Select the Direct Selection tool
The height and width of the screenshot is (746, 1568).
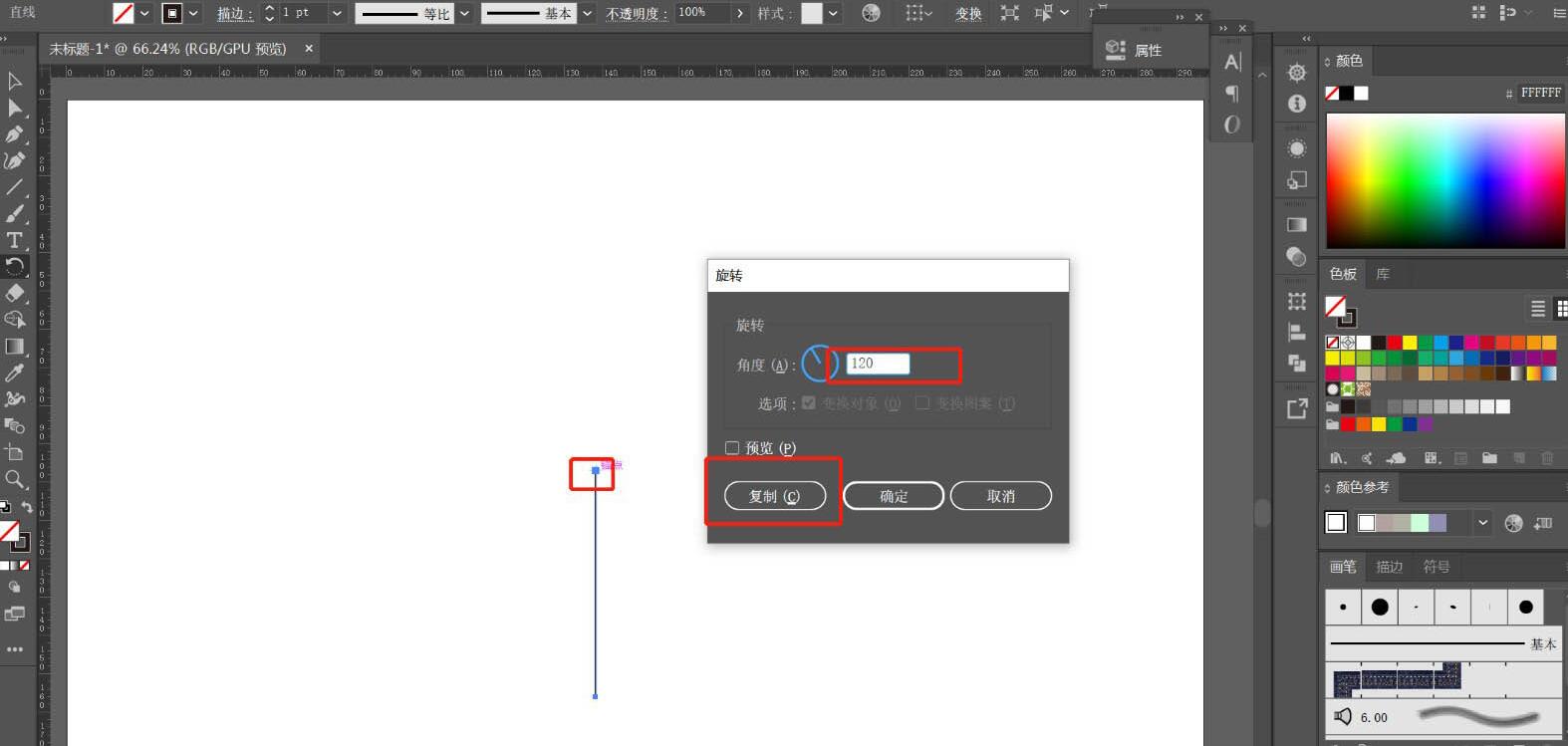tap(15, 108)
